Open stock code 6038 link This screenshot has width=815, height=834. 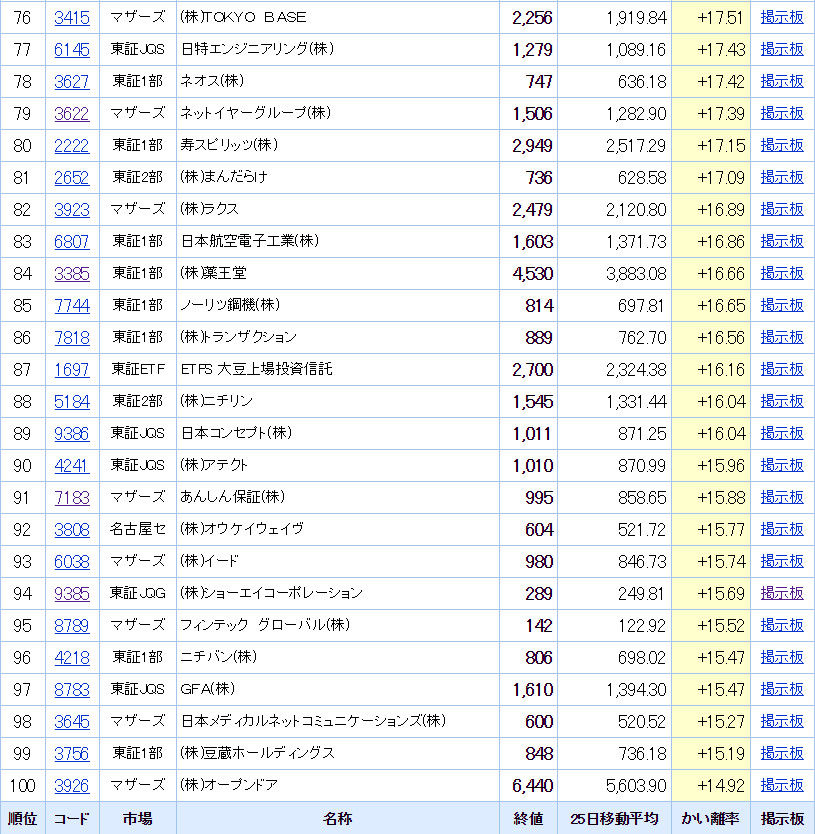[72, 561]
